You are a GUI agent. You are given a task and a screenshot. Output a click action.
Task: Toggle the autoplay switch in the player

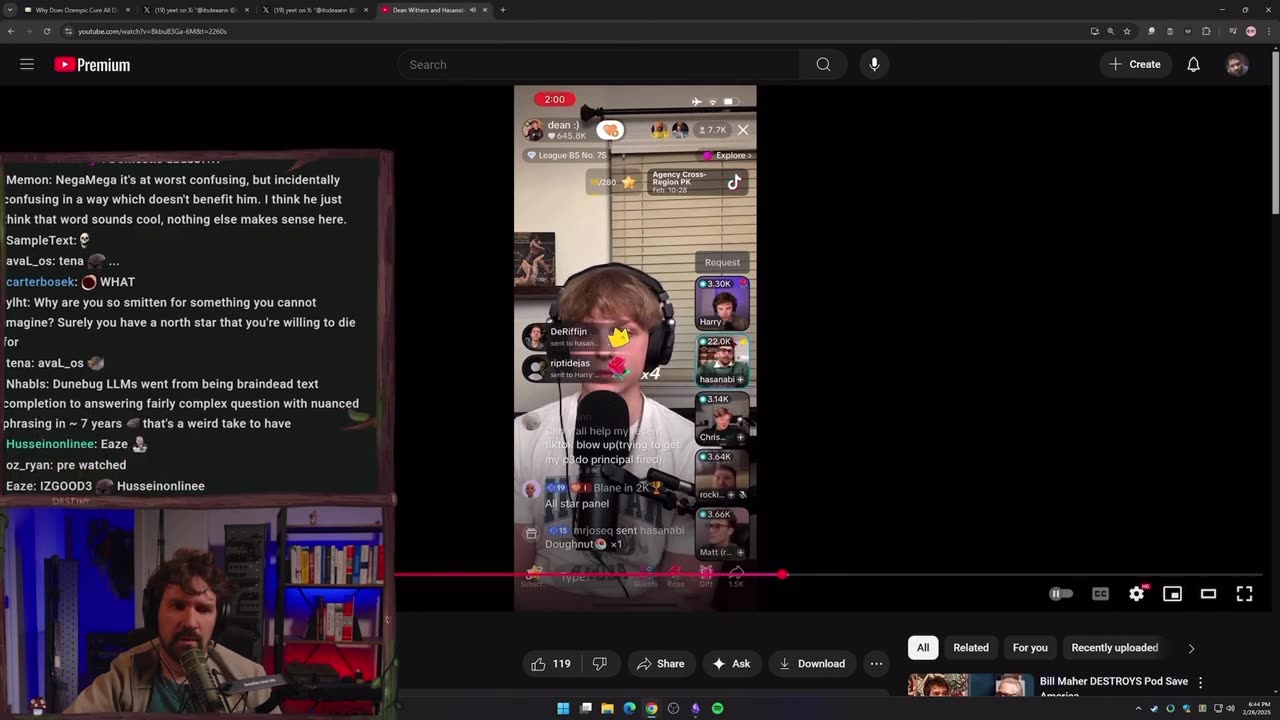(1060, 594)
